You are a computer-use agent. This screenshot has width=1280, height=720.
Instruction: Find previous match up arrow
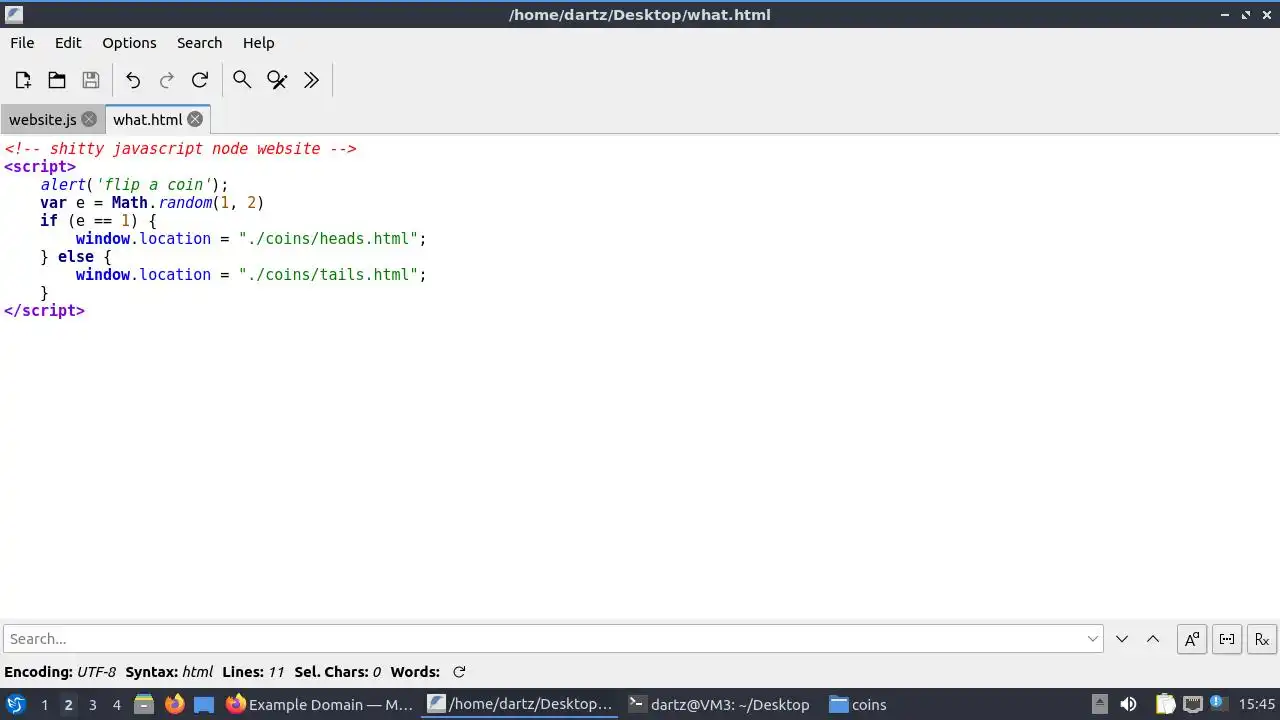1153,639
